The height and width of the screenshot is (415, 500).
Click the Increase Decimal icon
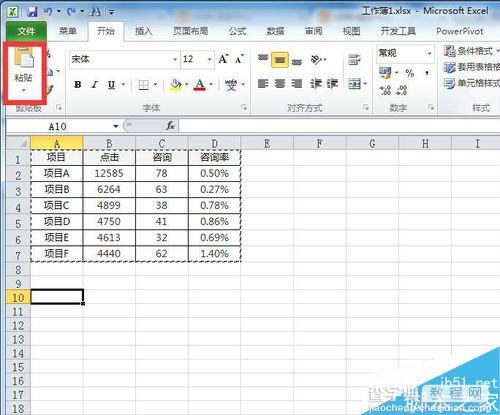(x=386, y=90)
